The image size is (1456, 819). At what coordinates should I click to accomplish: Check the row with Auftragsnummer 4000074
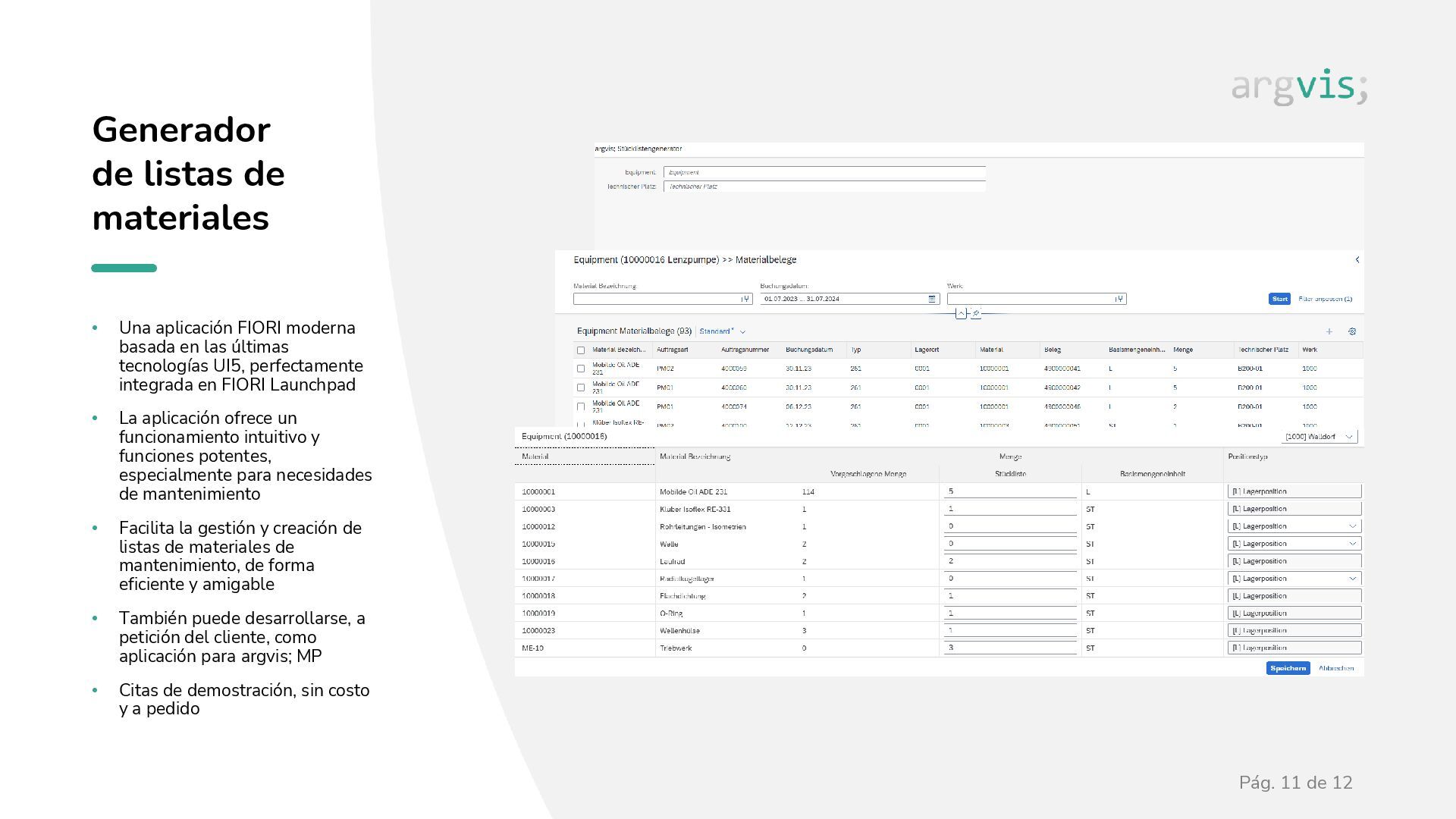coord(581,407)
